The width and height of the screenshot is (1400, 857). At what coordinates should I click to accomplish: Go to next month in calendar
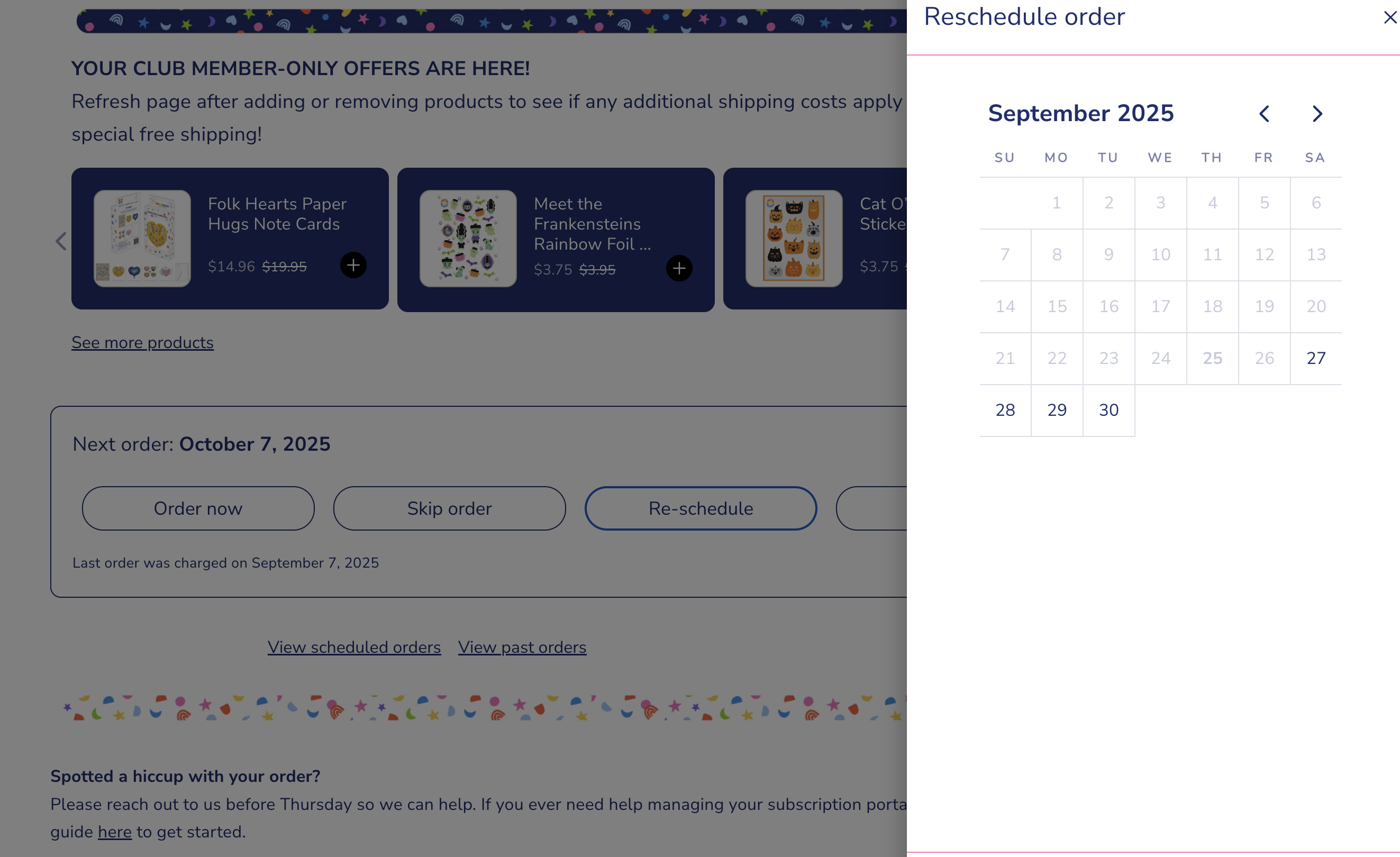click(x=1317, y=114)
